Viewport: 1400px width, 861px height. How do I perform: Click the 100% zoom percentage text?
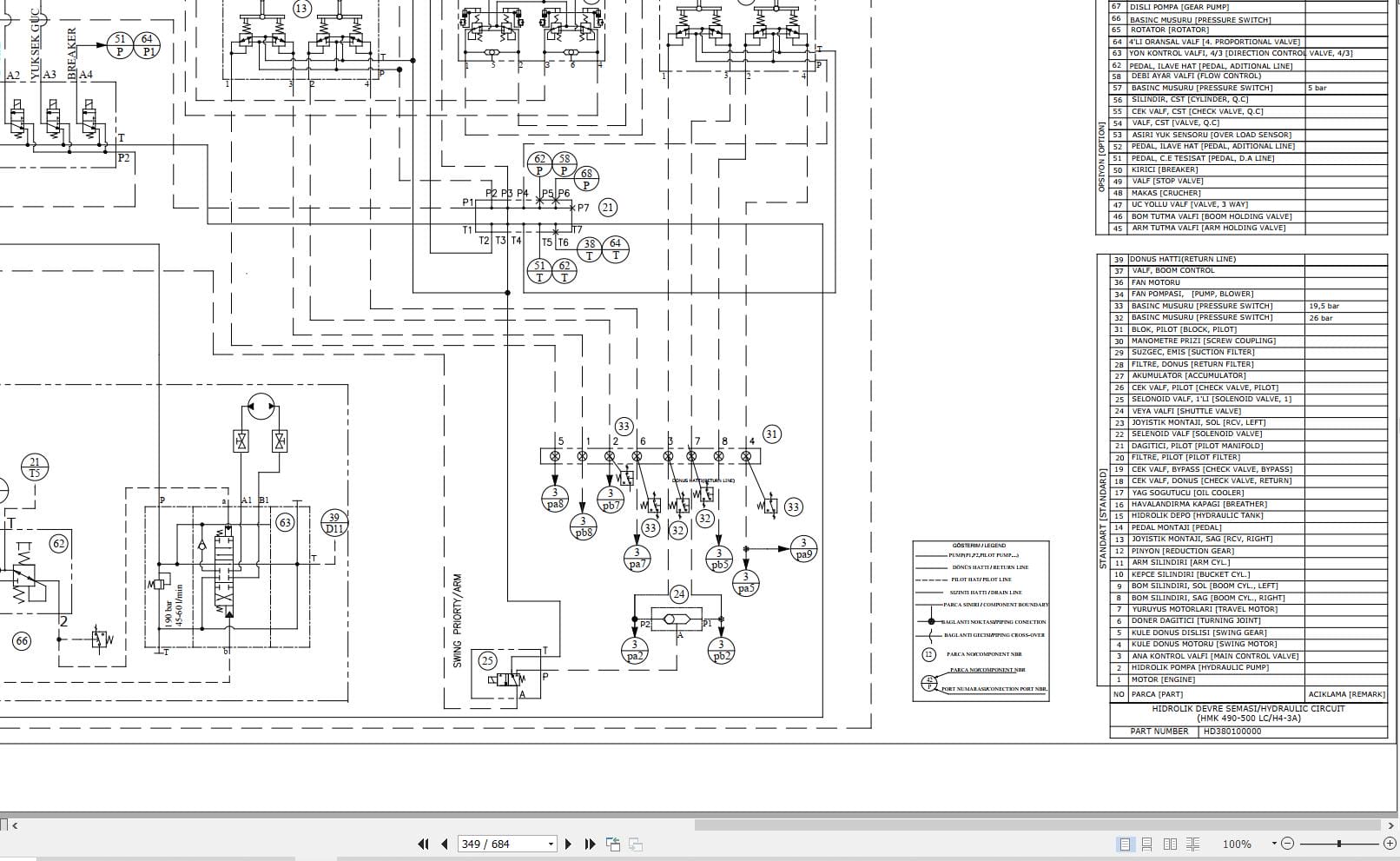[x=1237, y=844]
